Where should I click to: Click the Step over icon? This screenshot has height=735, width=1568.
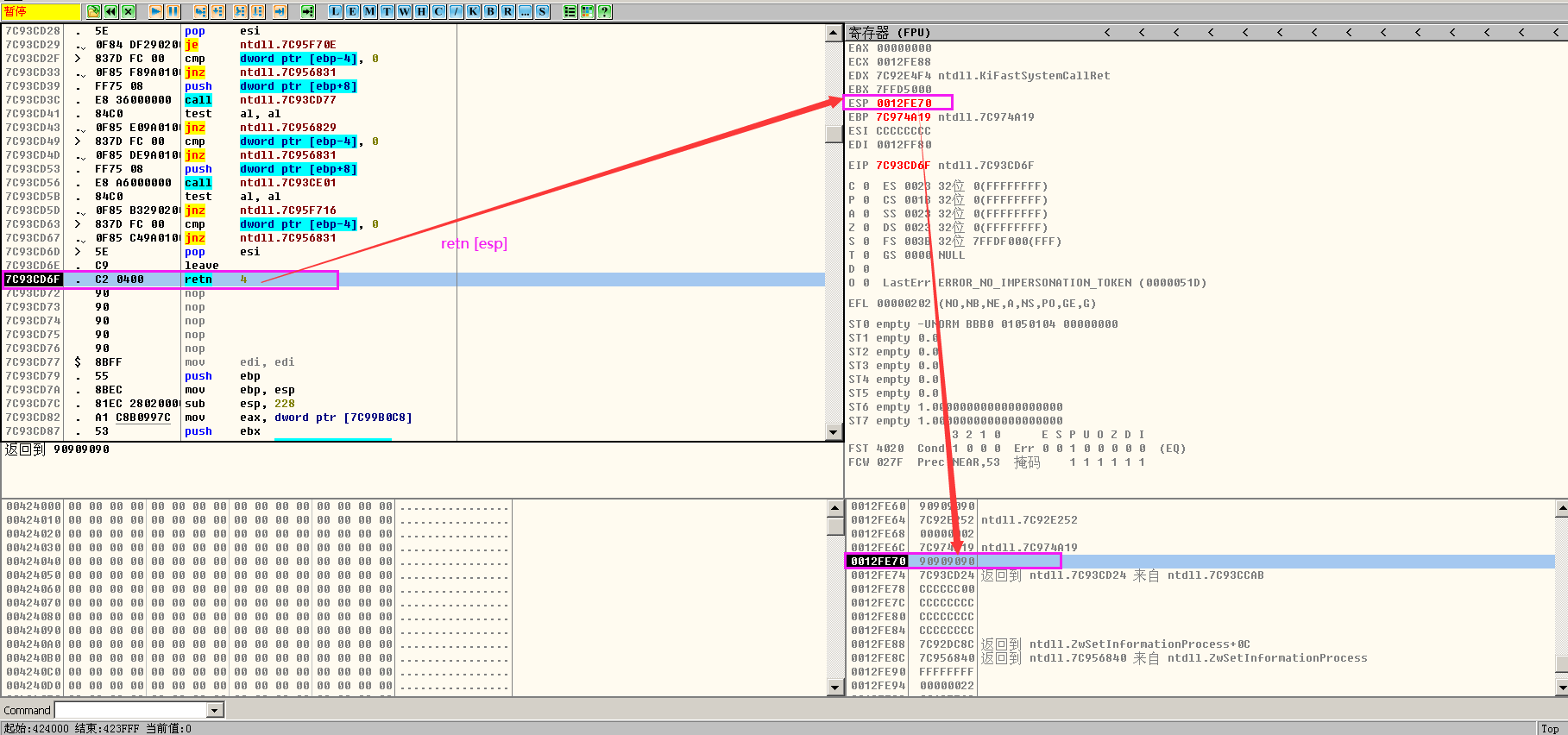click(x=217, y=11)
